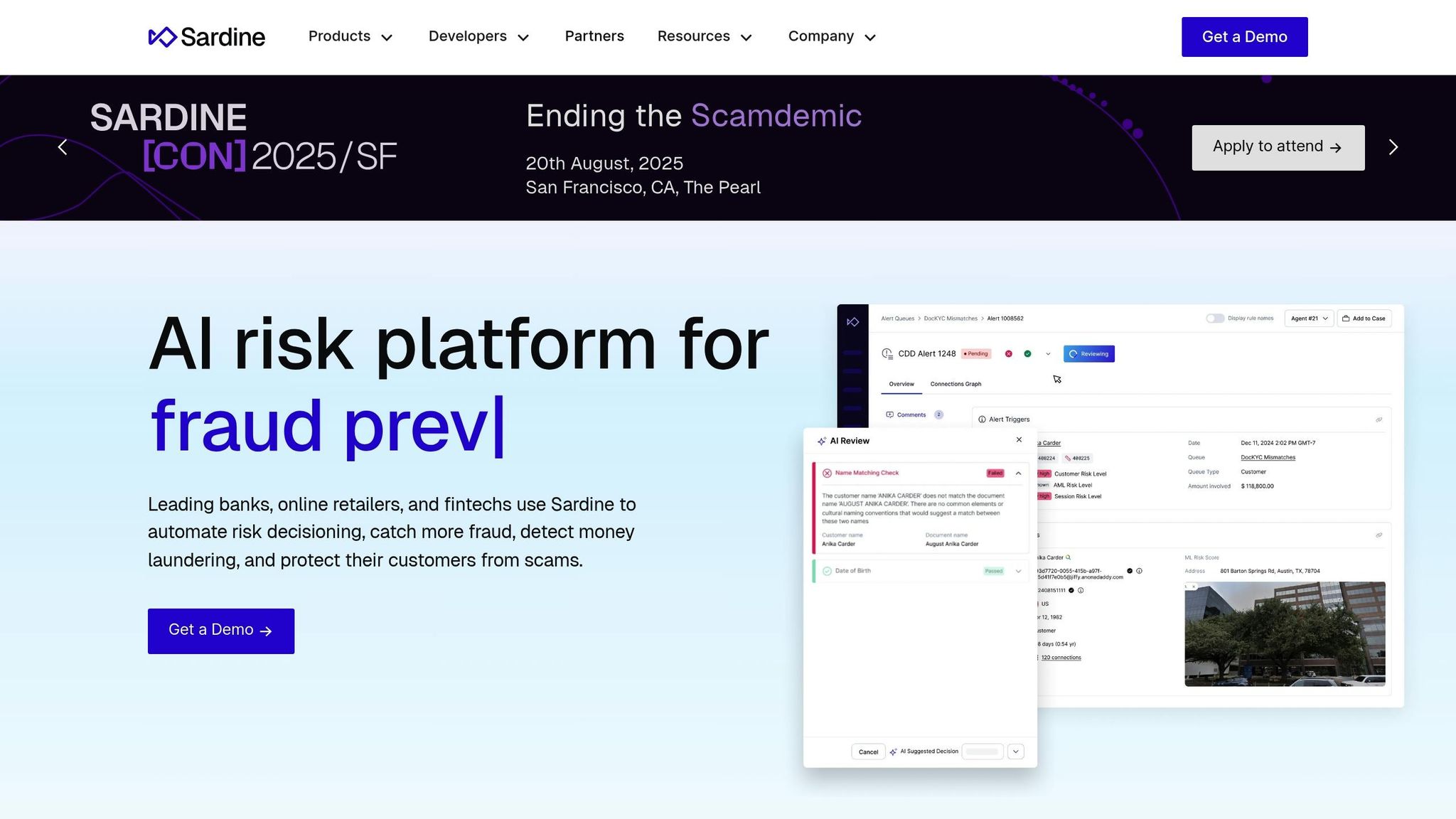Advance to the next banner slide arrow

click(x=1393, y=147)
